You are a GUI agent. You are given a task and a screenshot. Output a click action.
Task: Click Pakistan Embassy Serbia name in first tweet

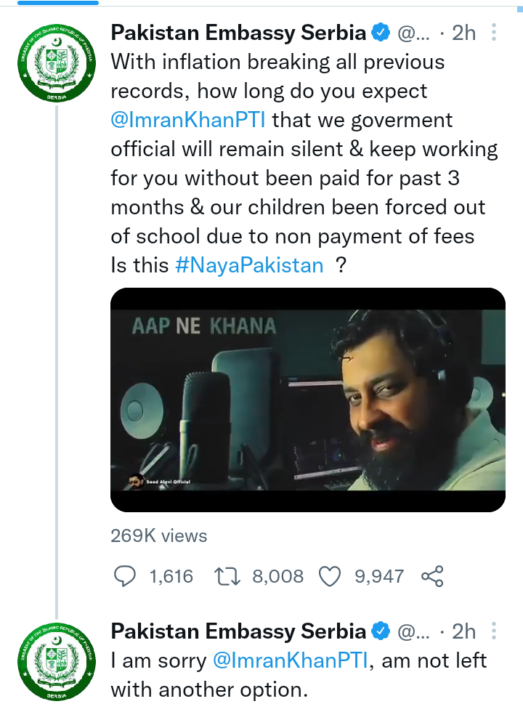238,33
